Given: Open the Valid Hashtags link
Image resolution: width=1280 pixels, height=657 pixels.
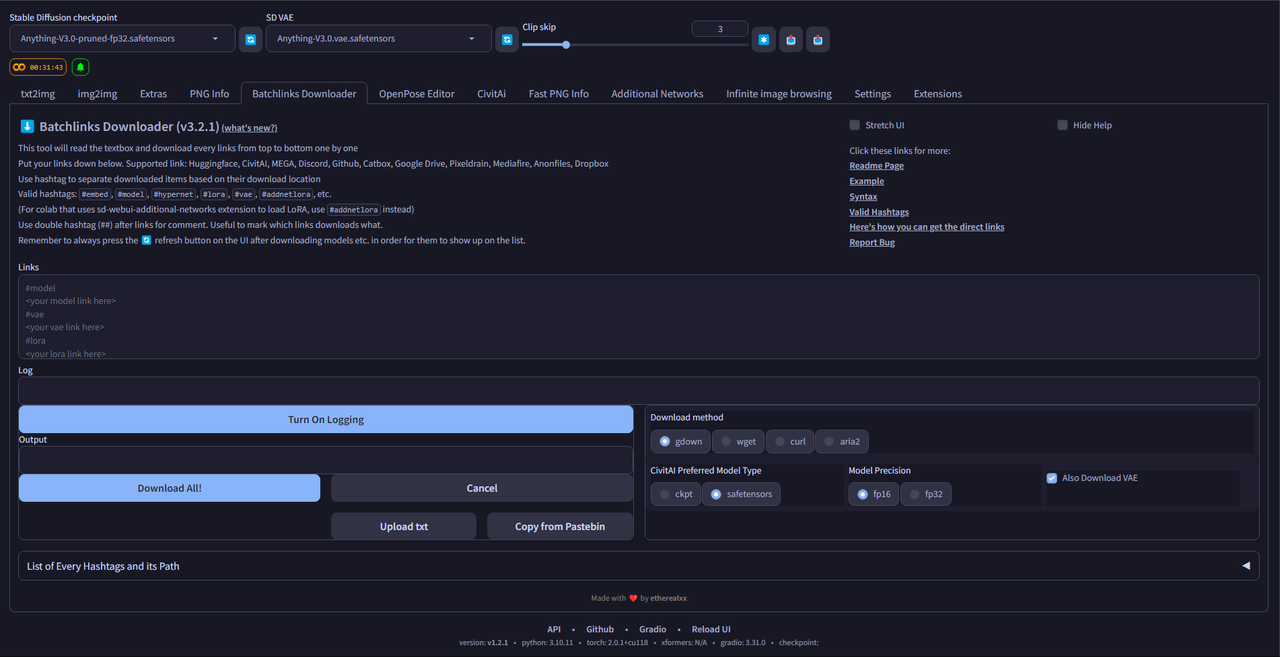Looking at the screenshot, I should tap(879, 212).
